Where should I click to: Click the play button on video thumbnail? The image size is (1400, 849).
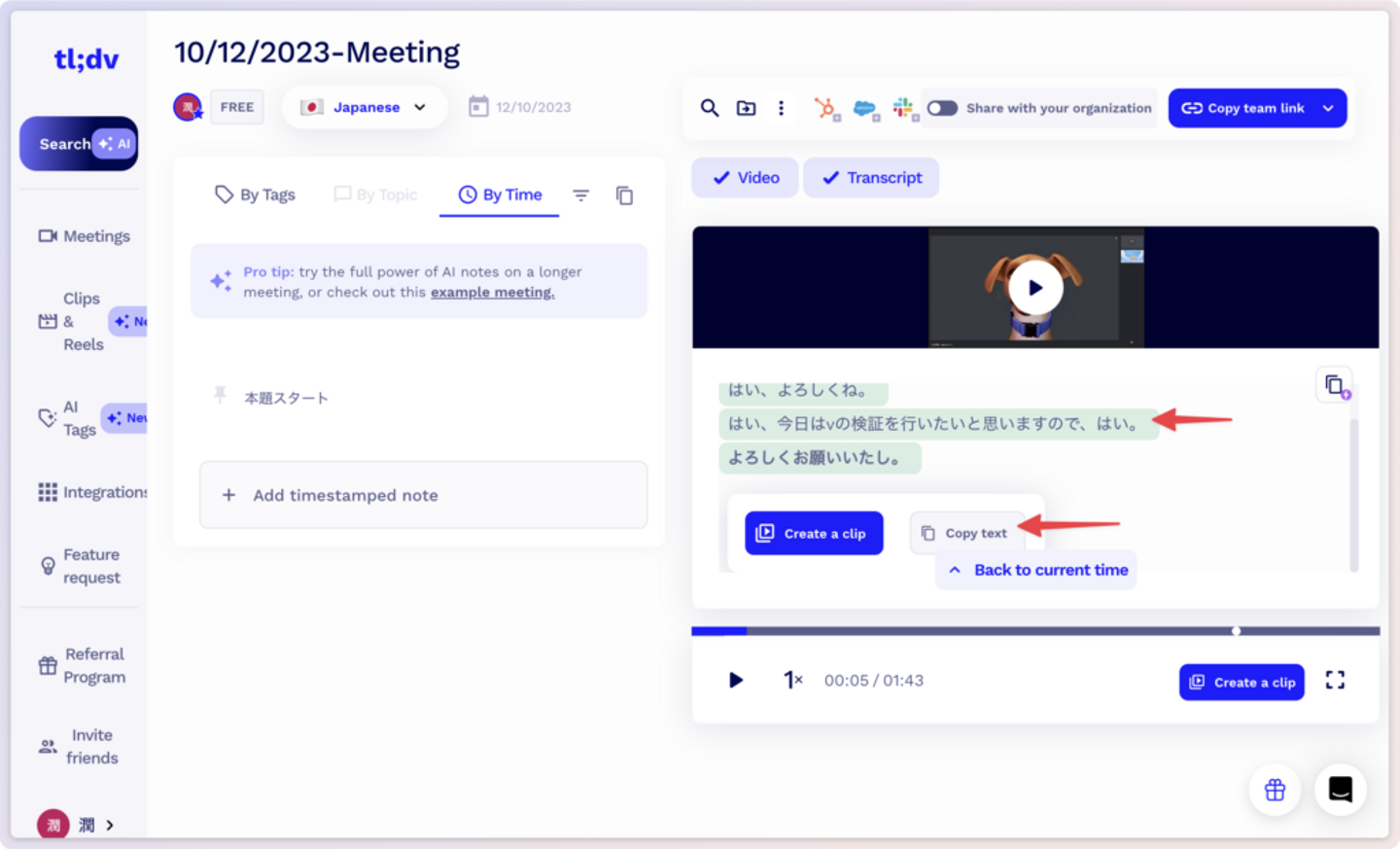1035,288
